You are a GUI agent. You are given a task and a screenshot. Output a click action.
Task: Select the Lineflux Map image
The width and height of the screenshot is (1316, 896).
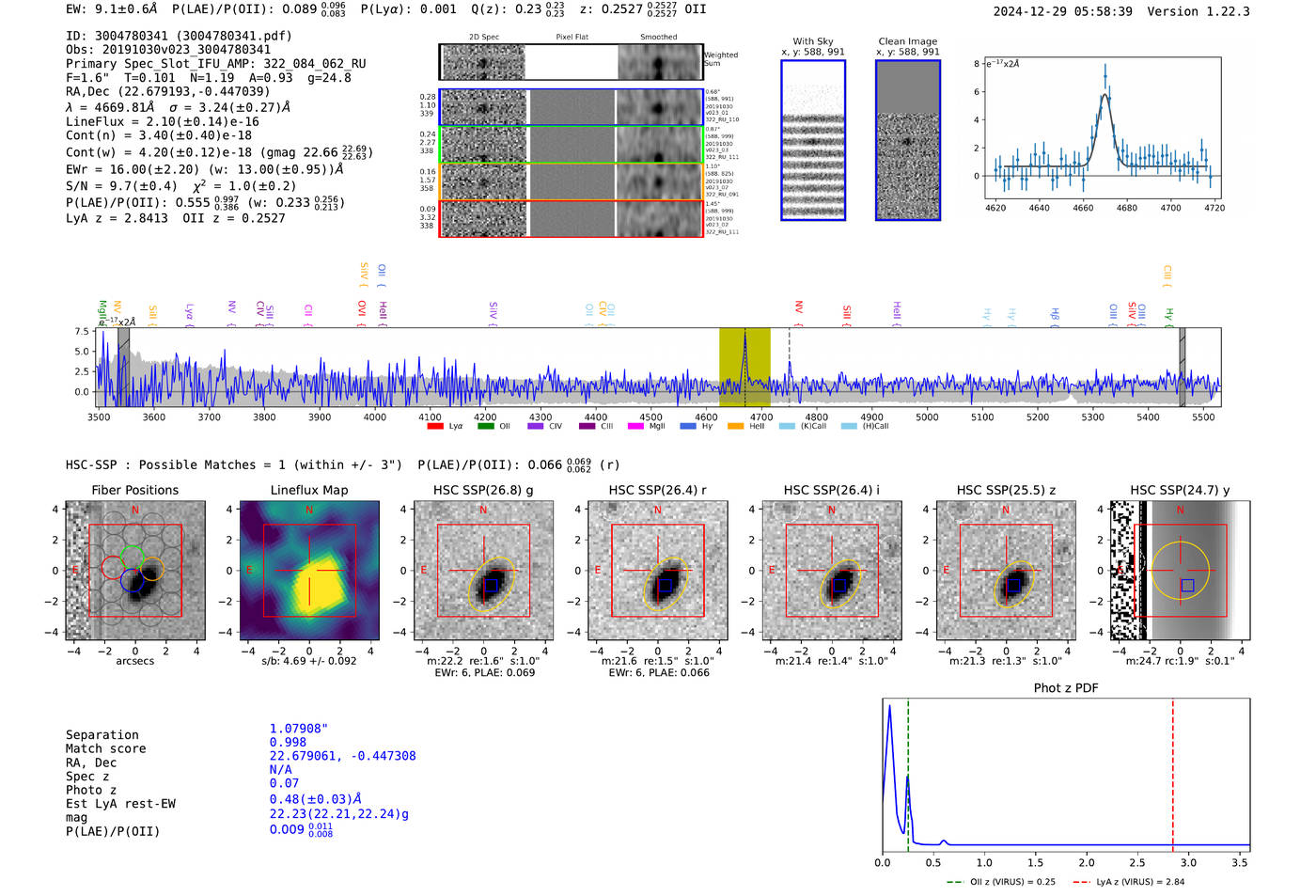(x=309, y=571)
